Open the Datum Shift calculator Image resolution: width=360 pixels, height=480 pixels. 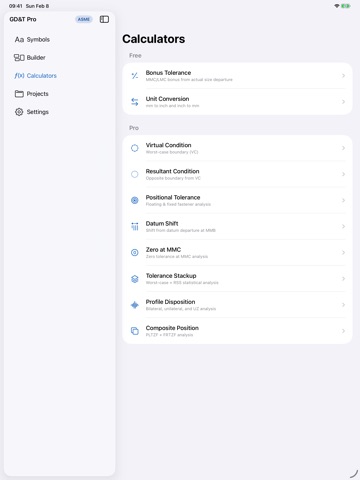237,226
